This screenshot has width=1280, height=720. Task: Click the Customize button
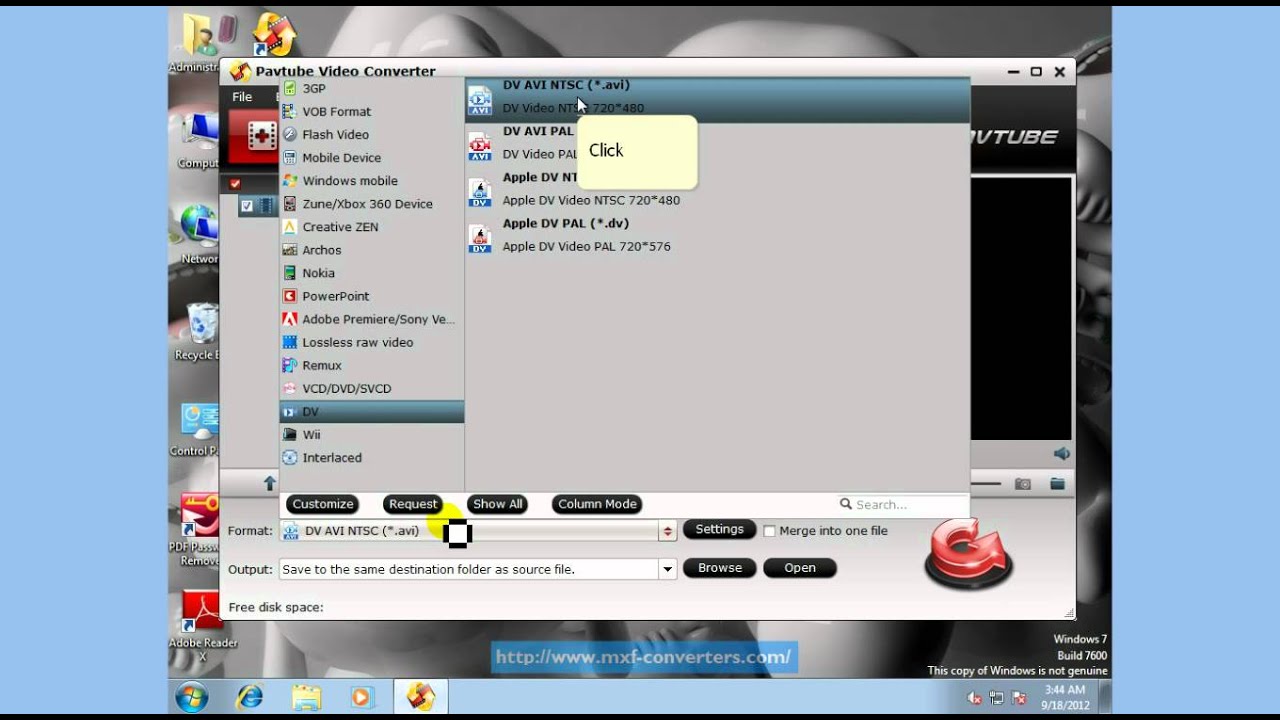pyautogui.click(x=323, y=504)
